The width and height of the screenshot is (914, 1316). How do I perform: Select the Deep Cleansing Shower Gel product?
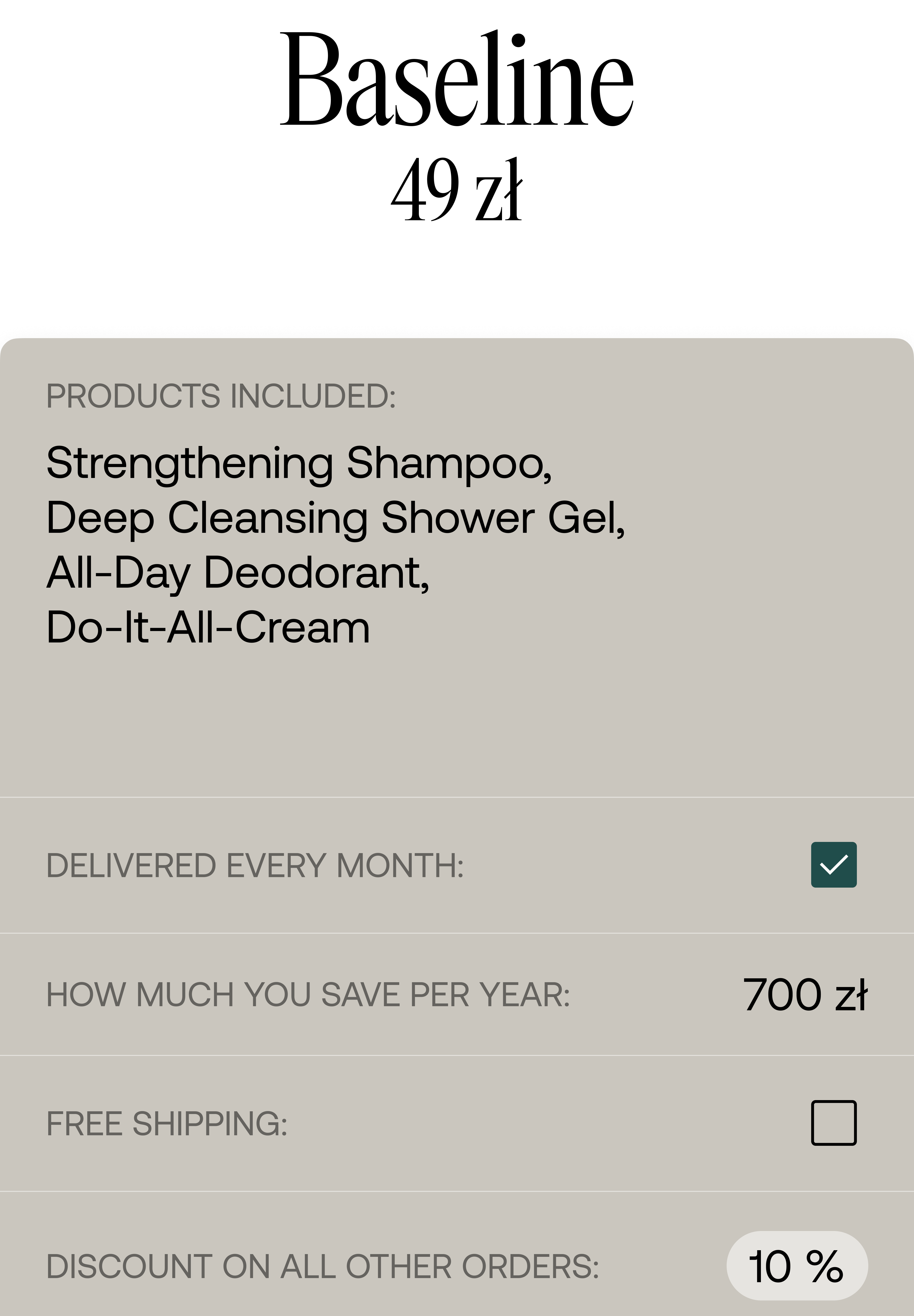(x=335, y=518)
